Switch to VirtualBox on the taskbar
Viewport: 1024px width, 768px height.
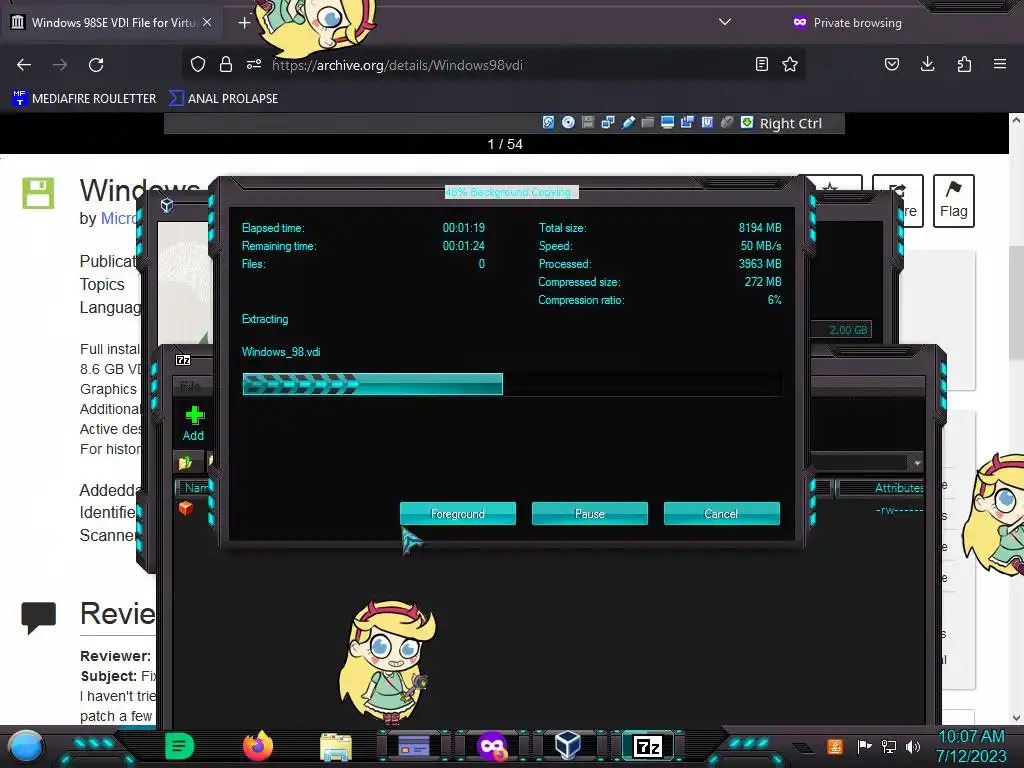pyautogui.click(x=568, y=746)
